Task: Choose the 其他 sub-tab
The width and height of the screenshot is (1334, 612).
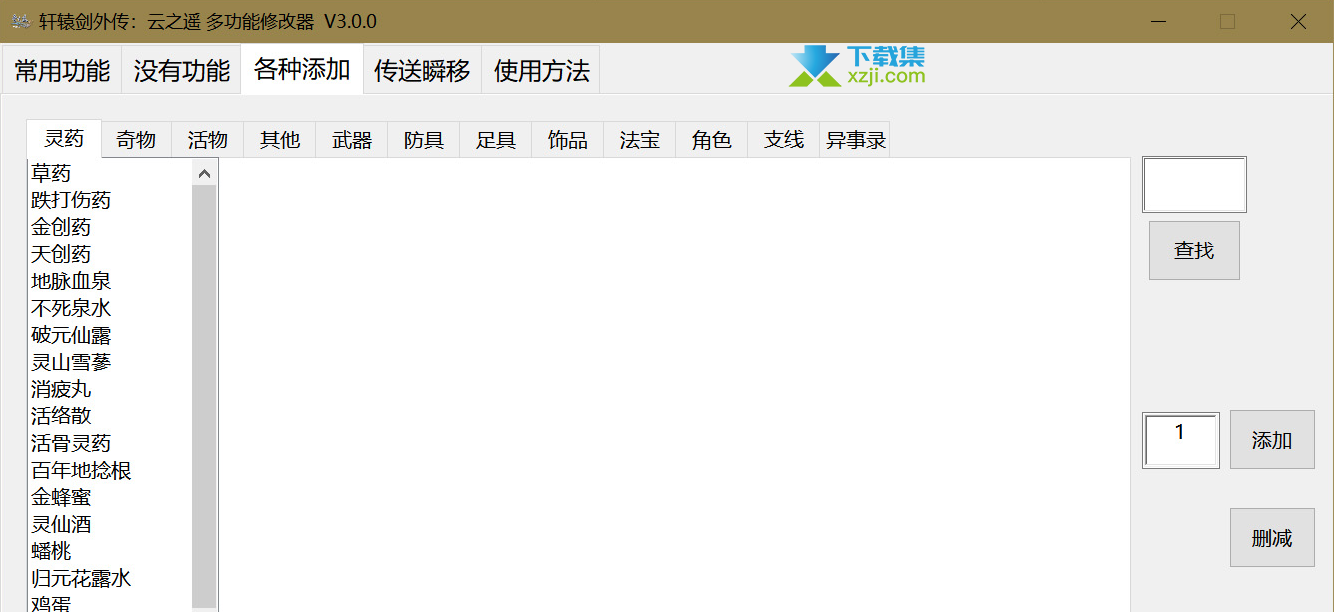Action: (280, 140)
